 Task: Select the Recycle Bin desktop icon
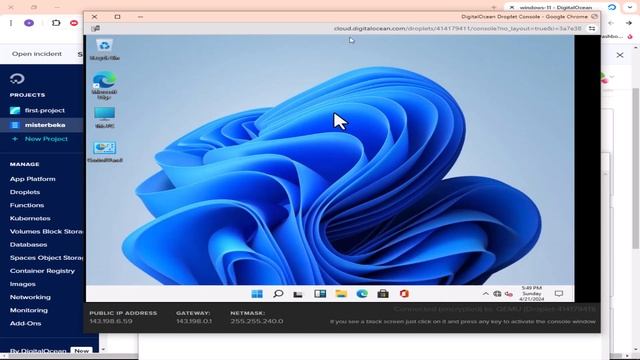pos(104,50)
